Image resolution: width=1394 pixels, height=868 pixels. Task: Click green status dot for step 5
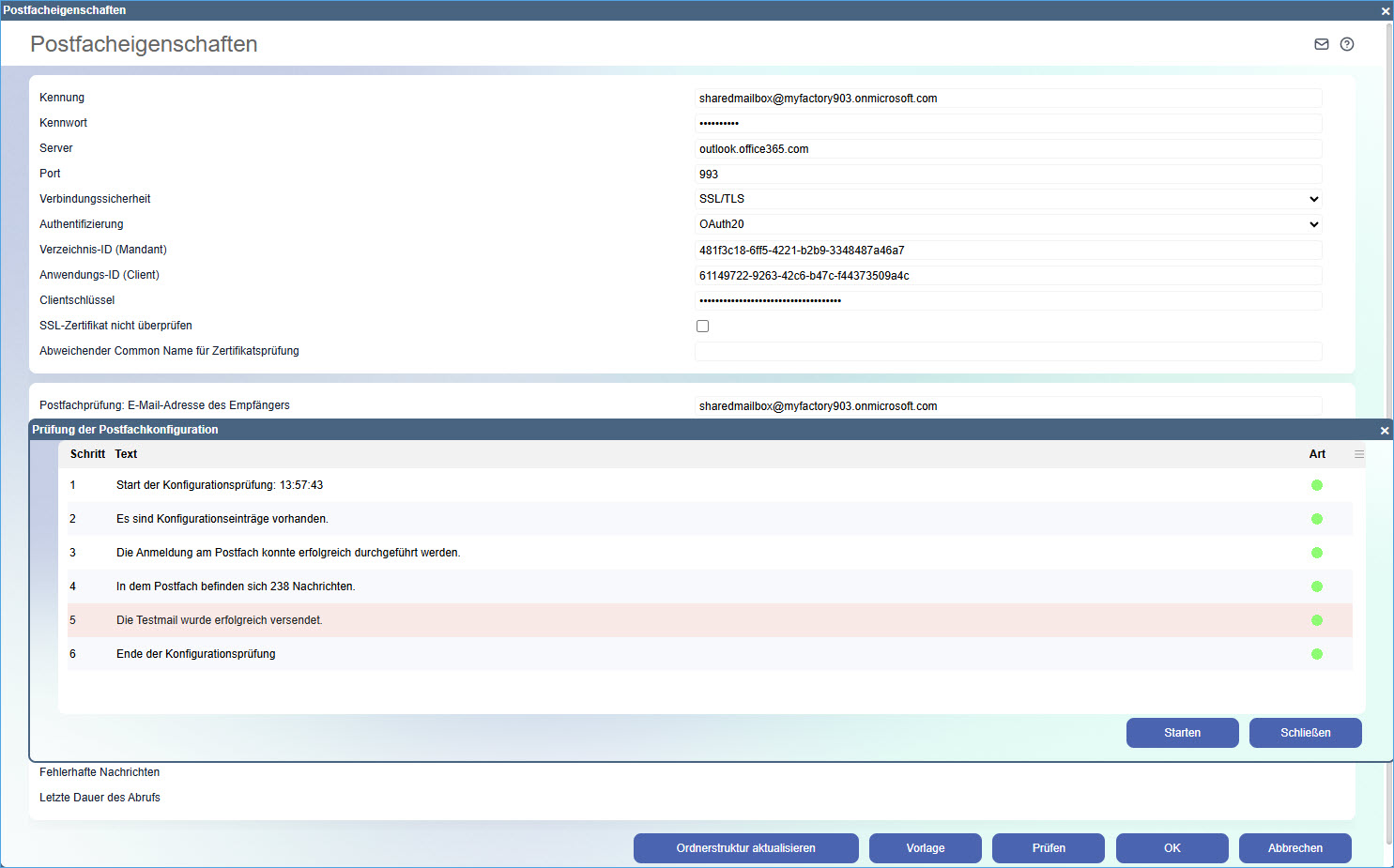coord(1316,620)
